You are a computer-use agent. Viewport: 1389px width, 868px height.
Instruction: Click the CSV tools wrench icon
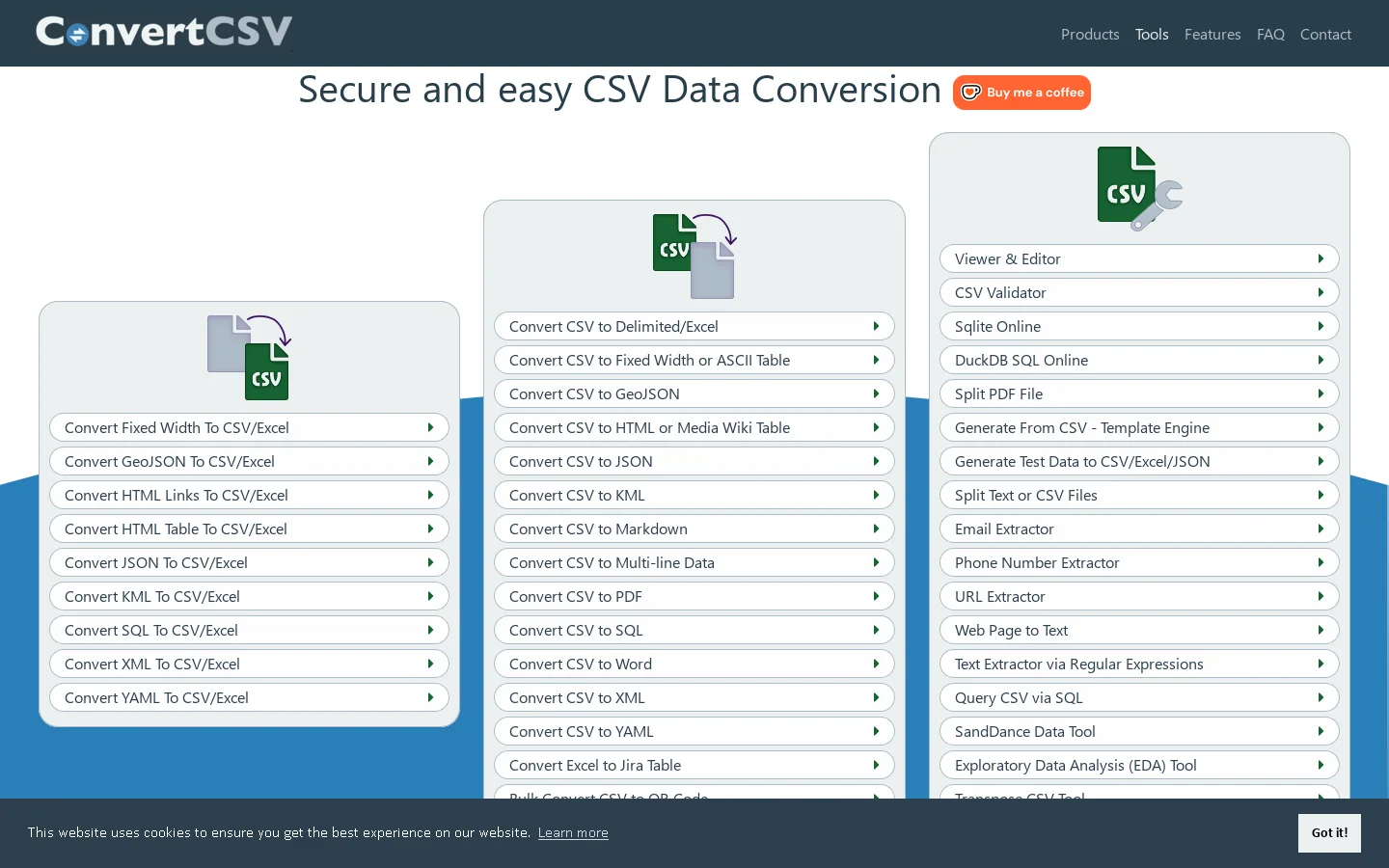point(1140,189)
